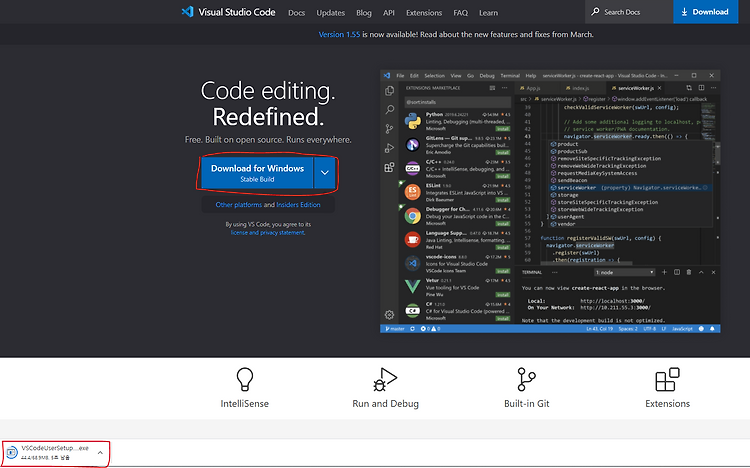The image size is (750, 468).
Task: Open Terminal menu in hero screenshot
Action: point(510,76)
